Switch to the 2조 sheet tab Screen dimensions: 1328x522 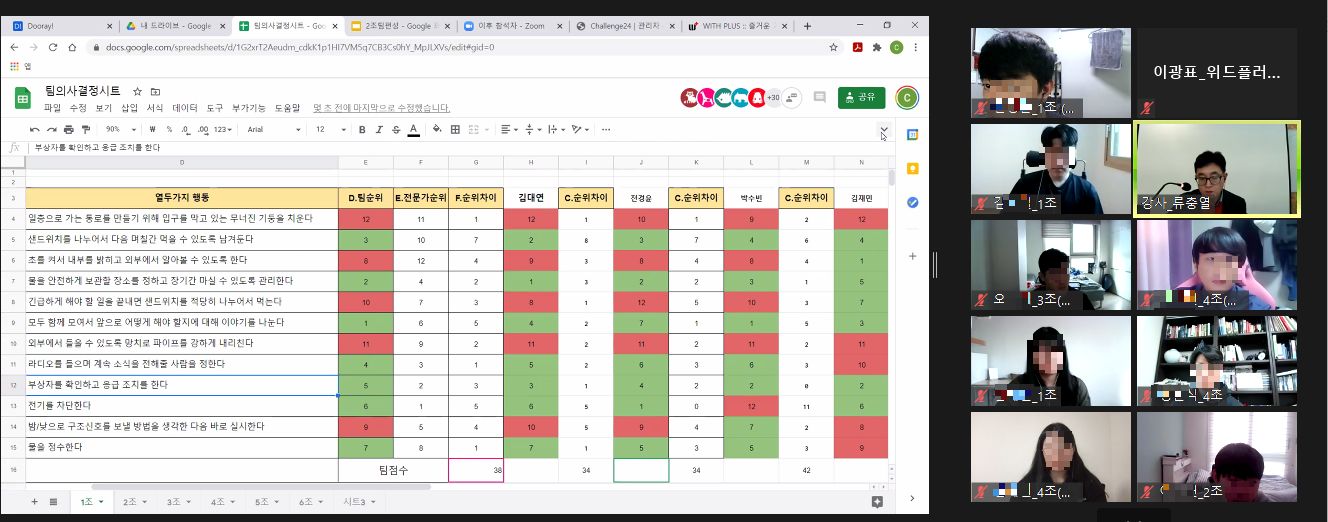134,502
